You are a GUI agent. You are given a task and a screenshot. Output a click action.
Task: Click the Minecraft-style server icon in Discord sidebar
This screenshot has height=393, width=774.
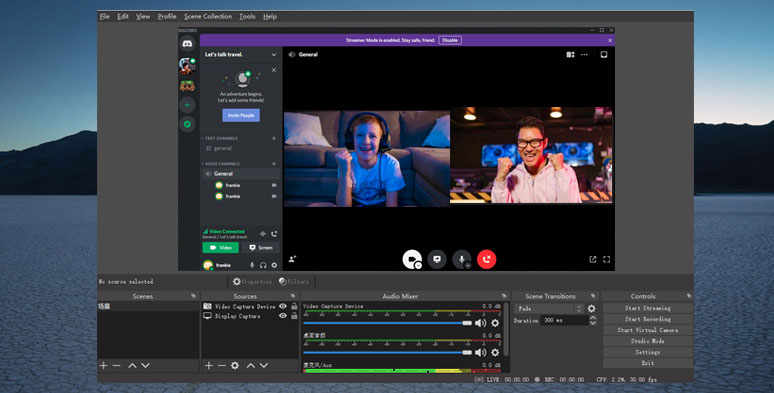187,85
